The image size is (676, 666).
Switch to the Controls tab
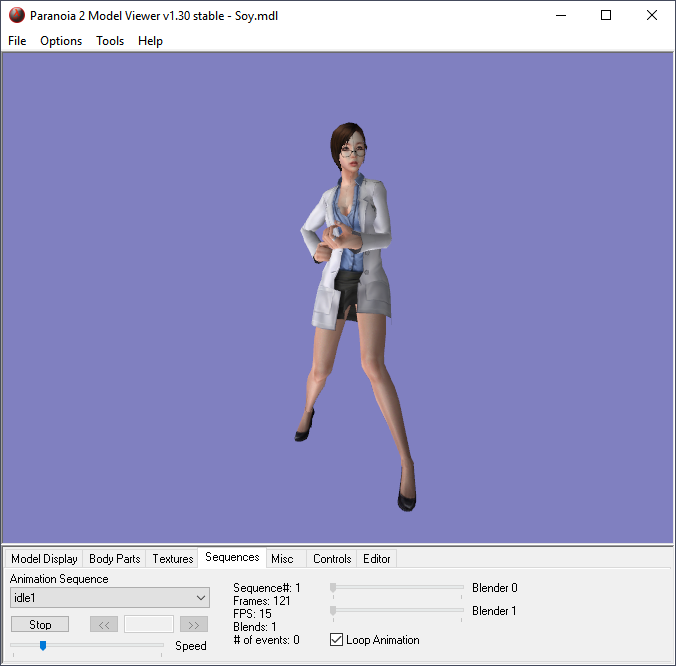point(332,559)
